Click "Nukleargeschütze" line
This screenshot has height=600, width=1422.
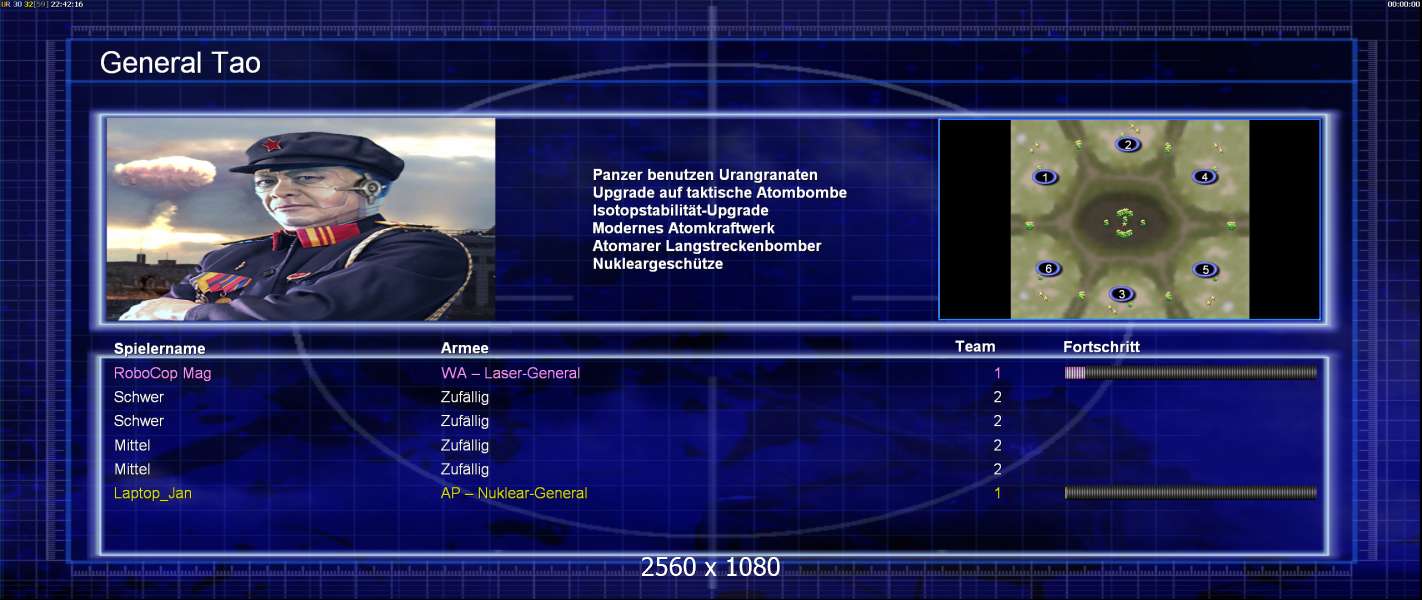coord(657,264)
